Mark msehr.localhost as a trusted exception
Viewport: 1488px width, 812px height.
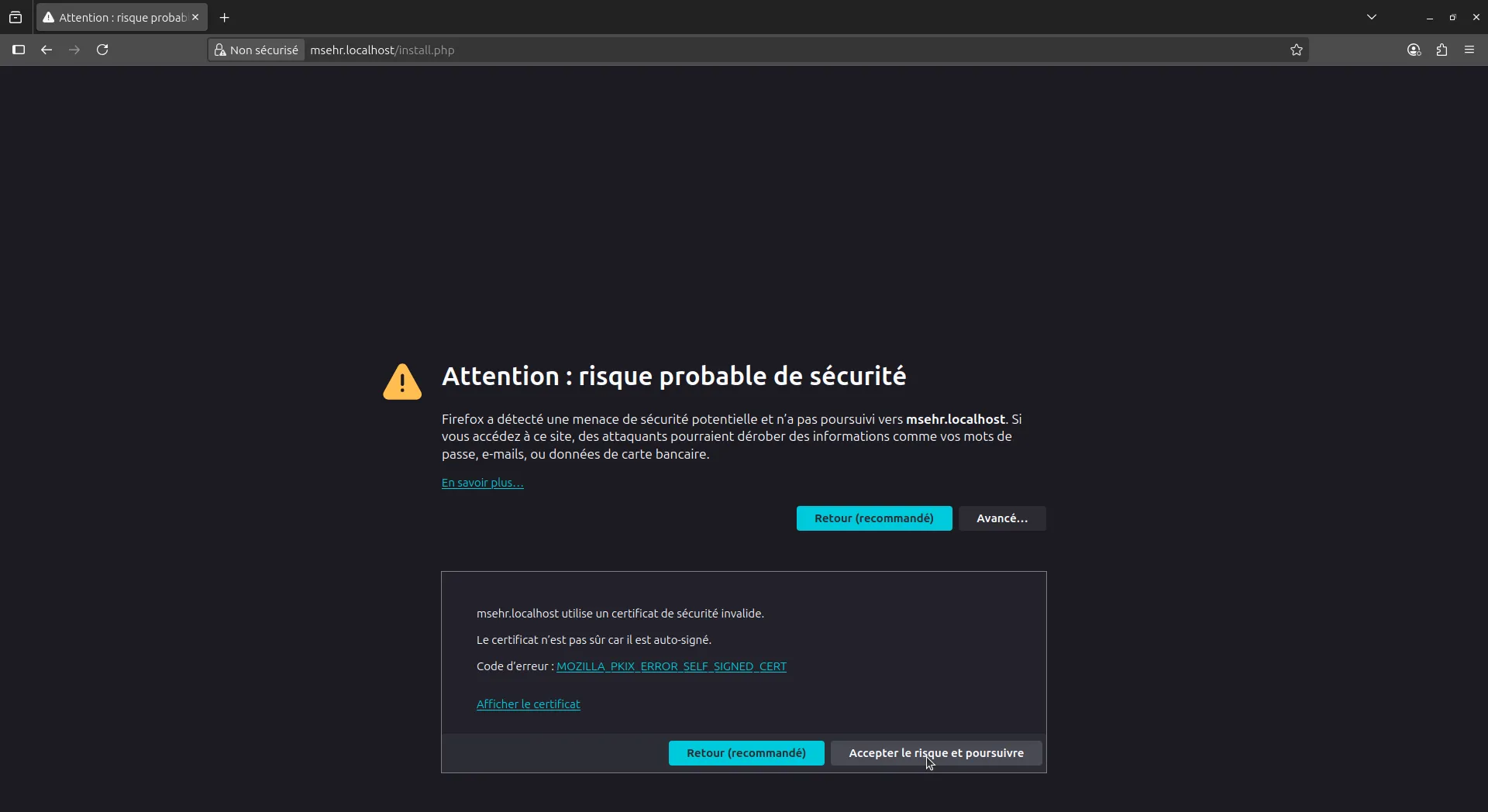click(936, 753)
